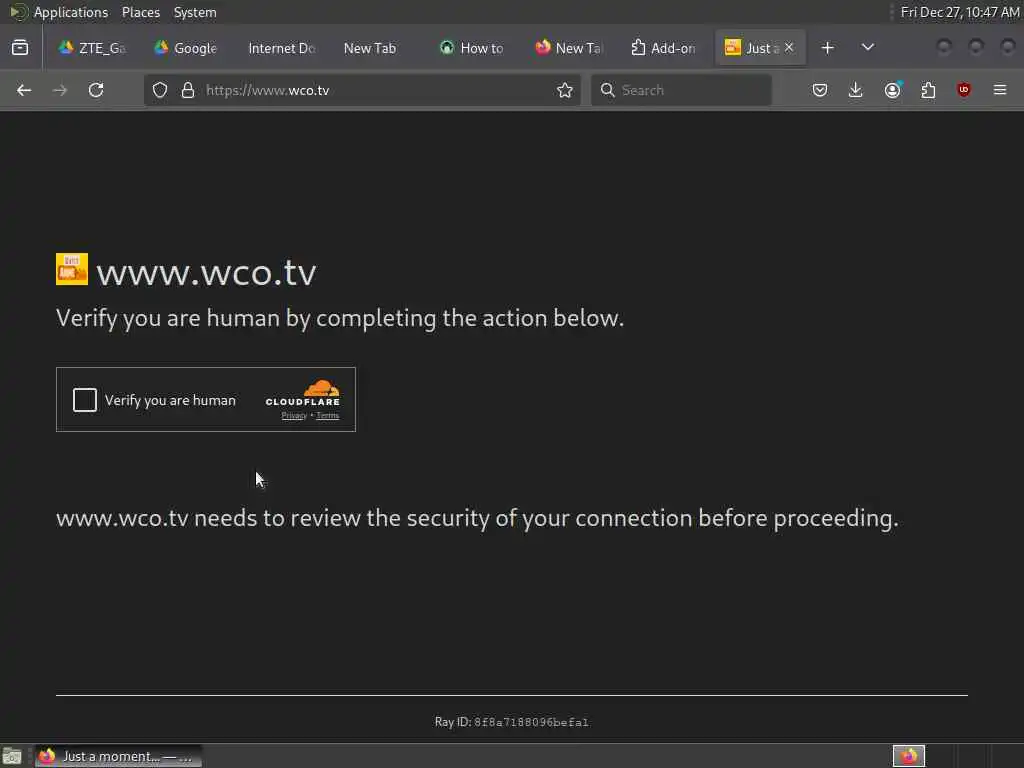Switch to the How to tab

[472, 48]
